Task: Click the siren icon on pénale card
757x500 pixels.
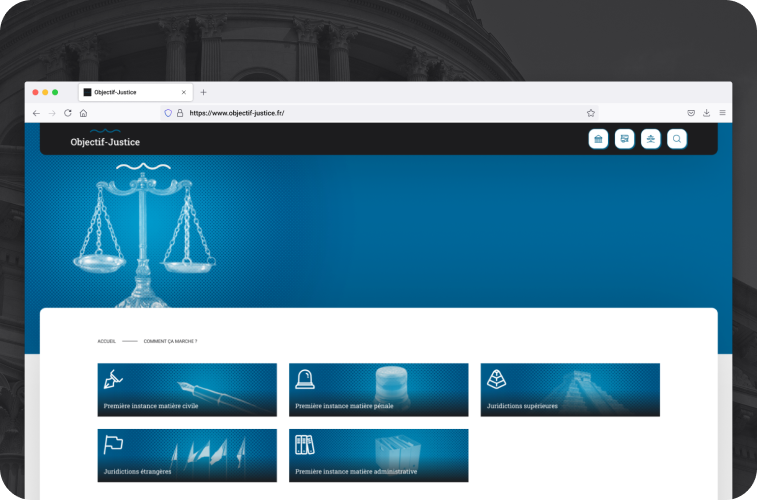Action: (305, 379)
